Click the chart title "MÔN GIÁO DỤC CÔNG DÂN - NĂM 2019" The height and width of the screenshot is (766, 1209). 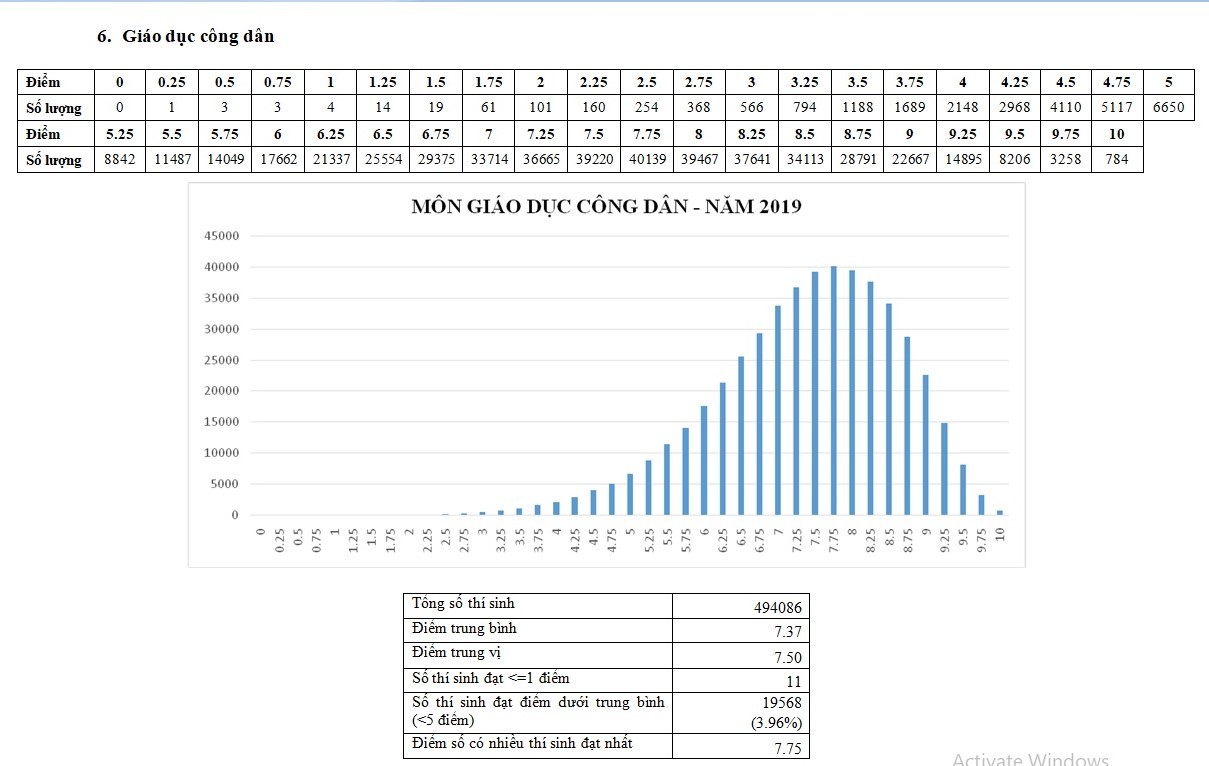coord(606,208)
